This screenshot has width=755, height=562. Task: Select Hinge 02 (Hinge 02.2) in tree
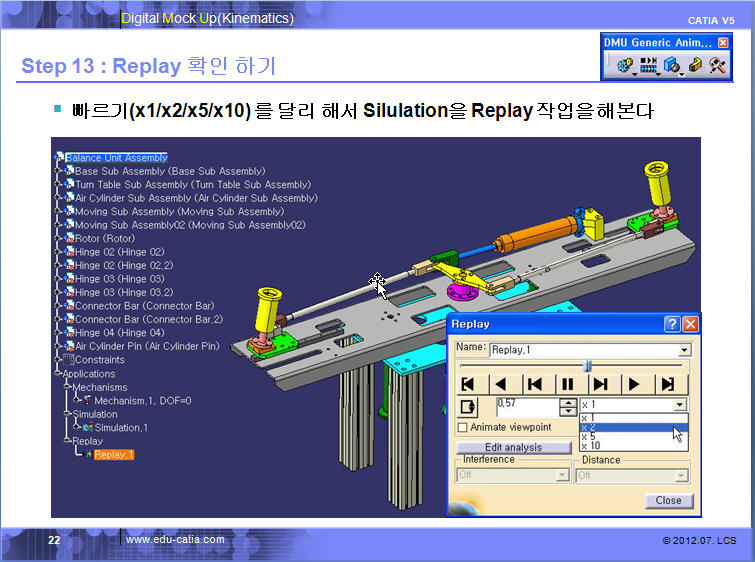(124, 265)
